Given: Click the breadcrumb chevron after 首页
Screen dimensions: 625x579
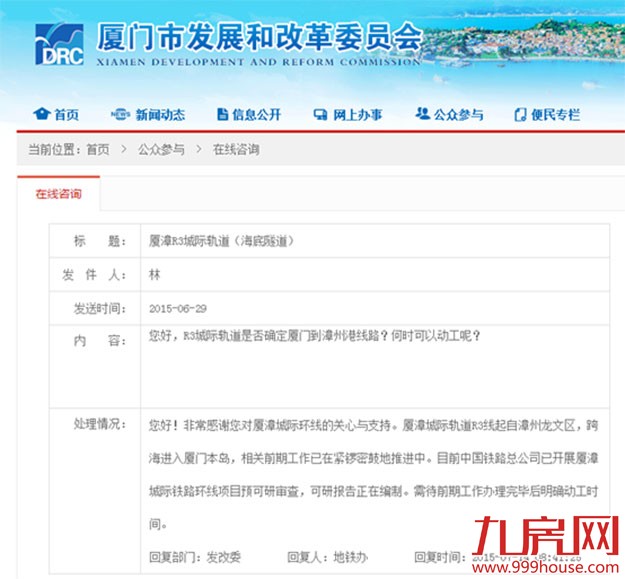Looking at the screenshot, I should click(124, 150).
